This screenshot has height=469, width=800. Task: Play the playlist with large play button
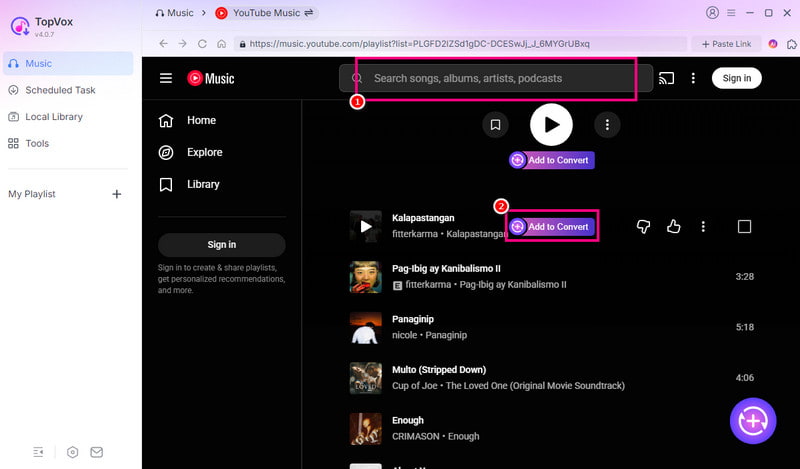[552, 125]
